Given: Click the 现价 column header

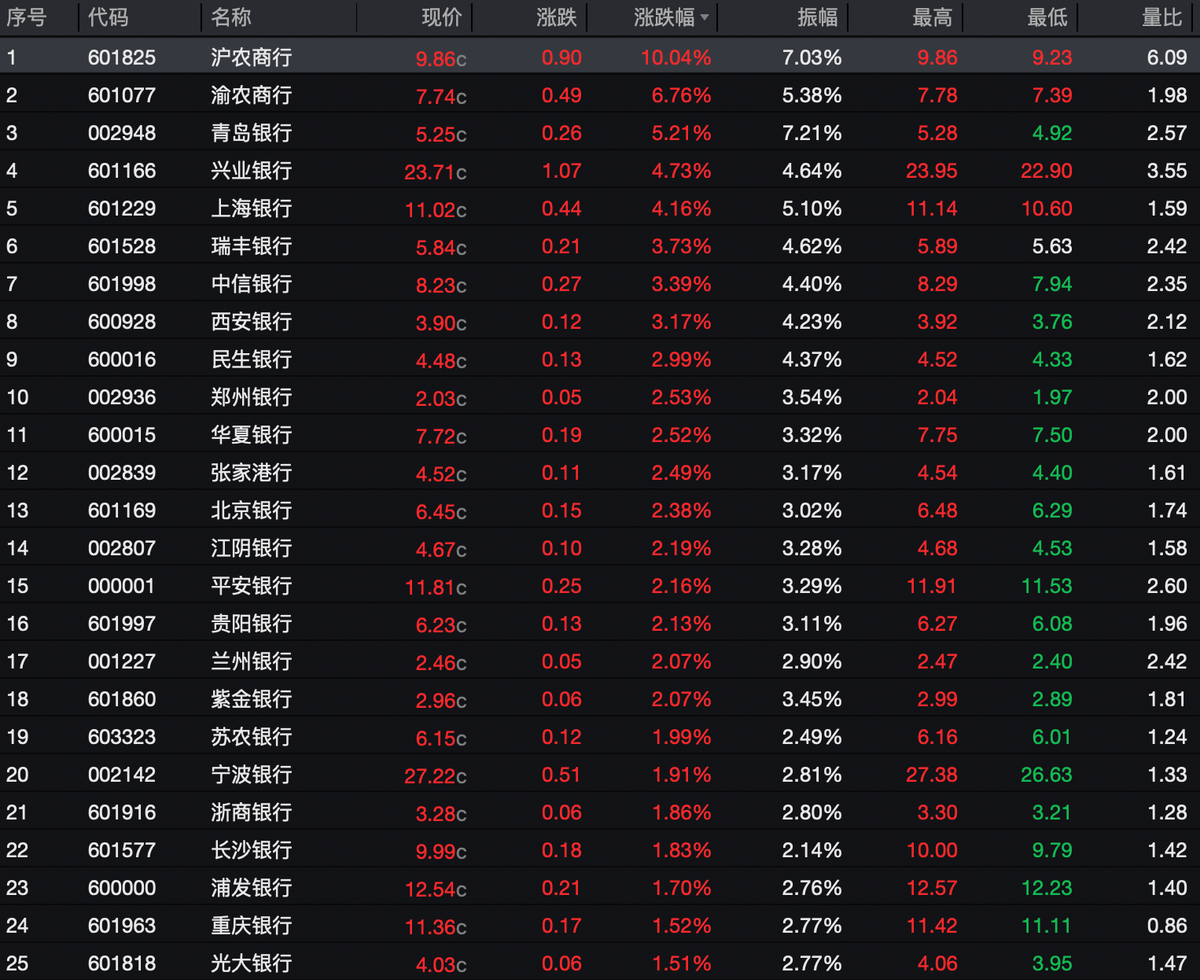Looking at the screenshot, I should pyautogui.click(x=443, y=18).
